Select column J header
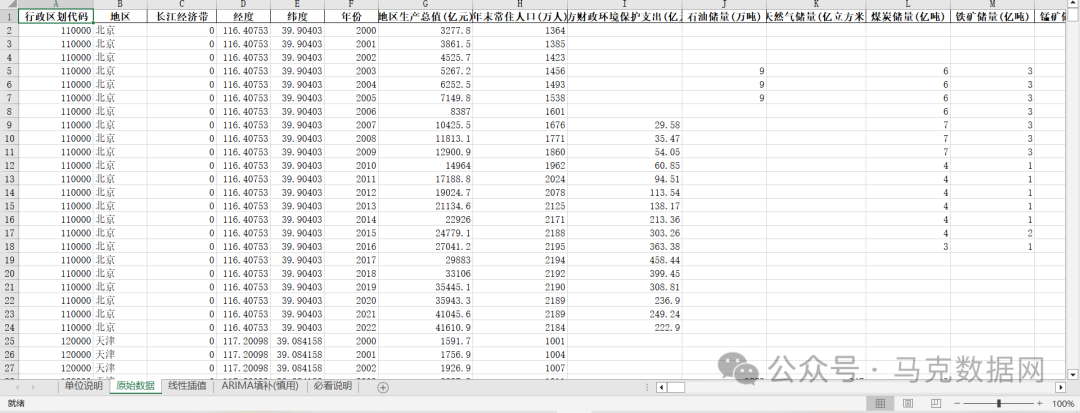Viewport: 1080px width, 413px height. click(724, 4)
